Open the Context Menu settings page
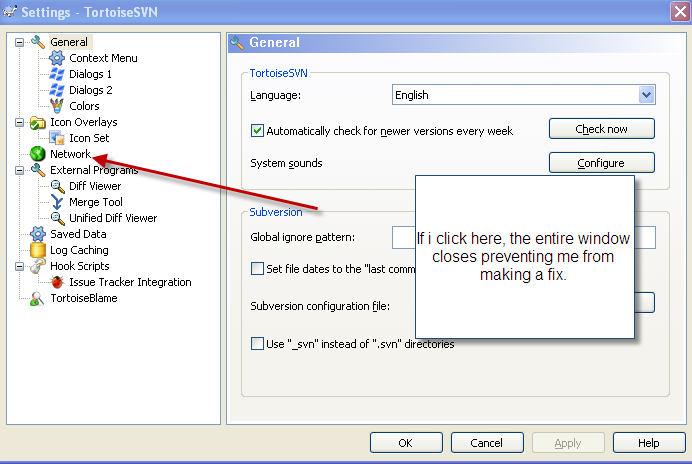 click(103, 58)
